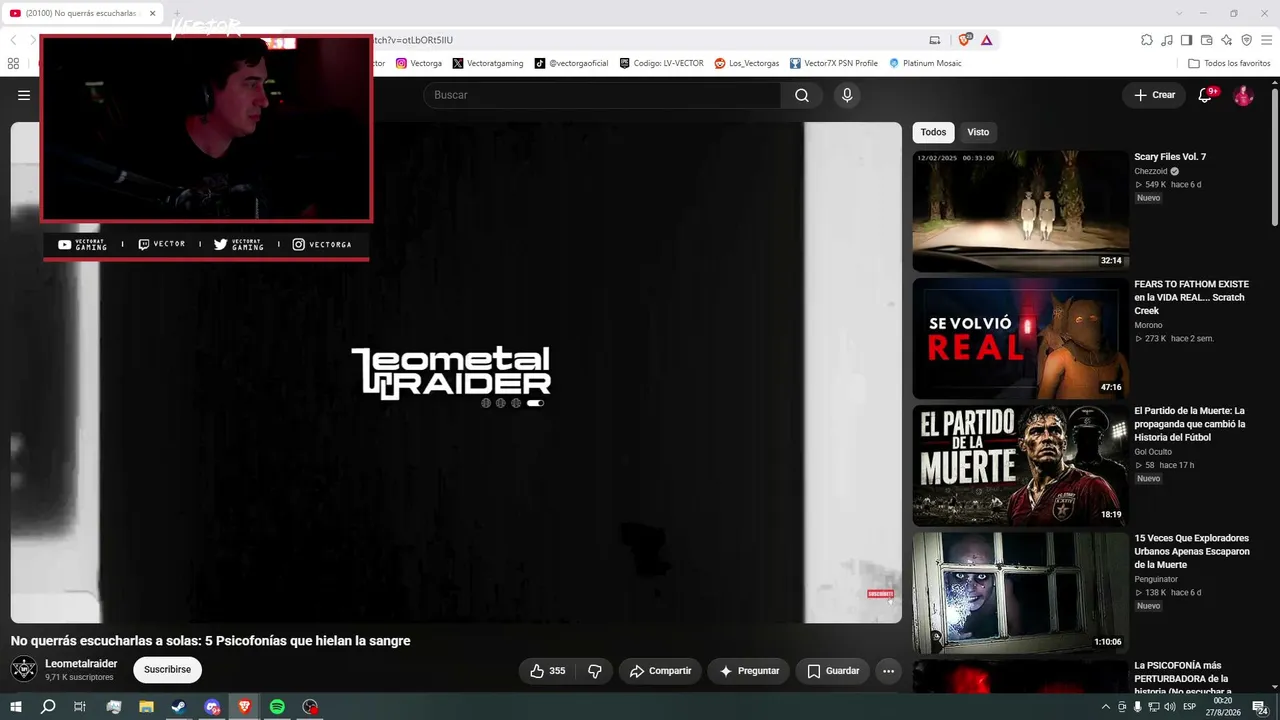Open Steam from the taskbar
This screenshot has width=1280, height=720.
[178, 707]
